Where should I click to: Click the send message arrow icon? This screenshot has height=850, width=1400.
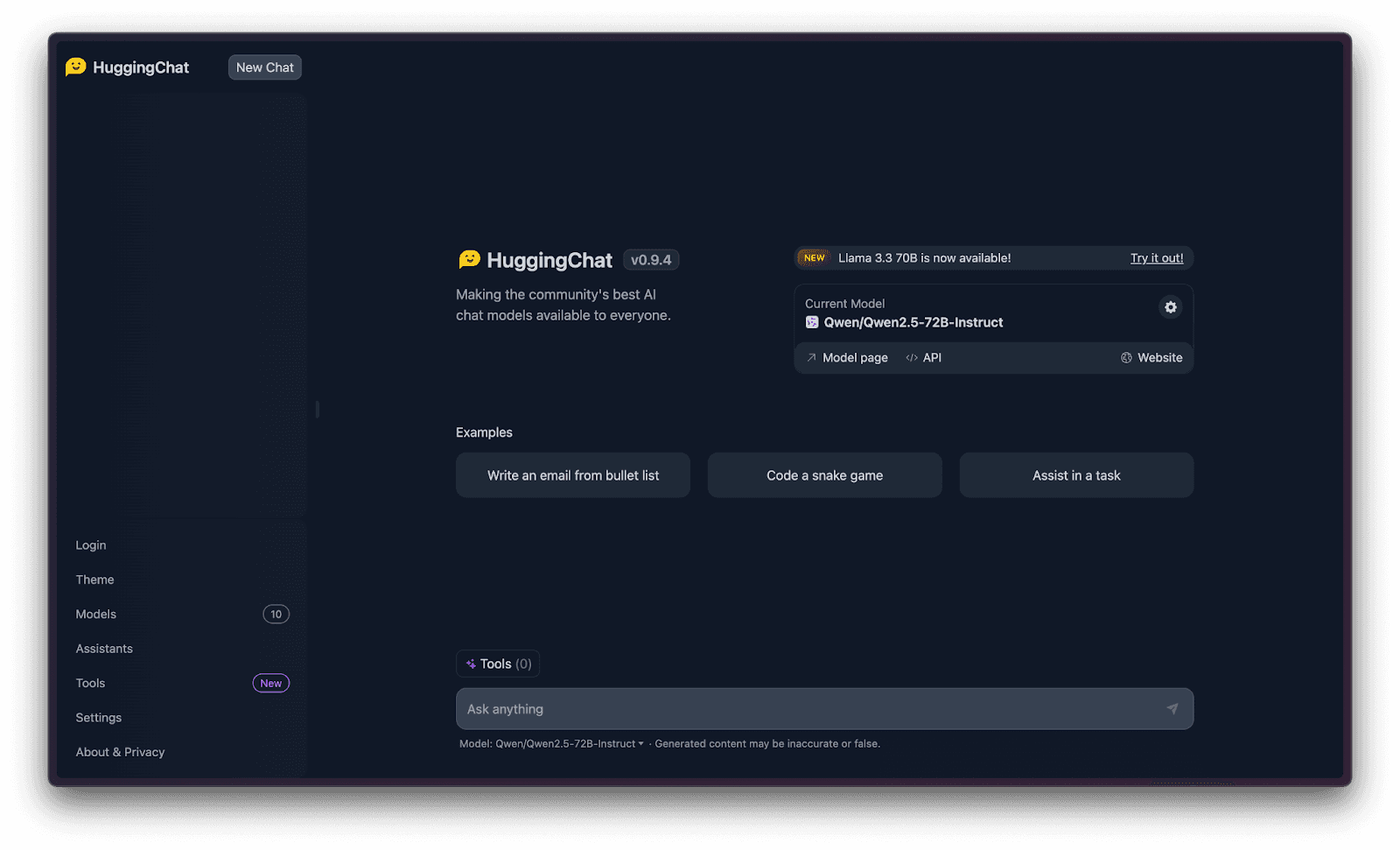(1172, 709)
